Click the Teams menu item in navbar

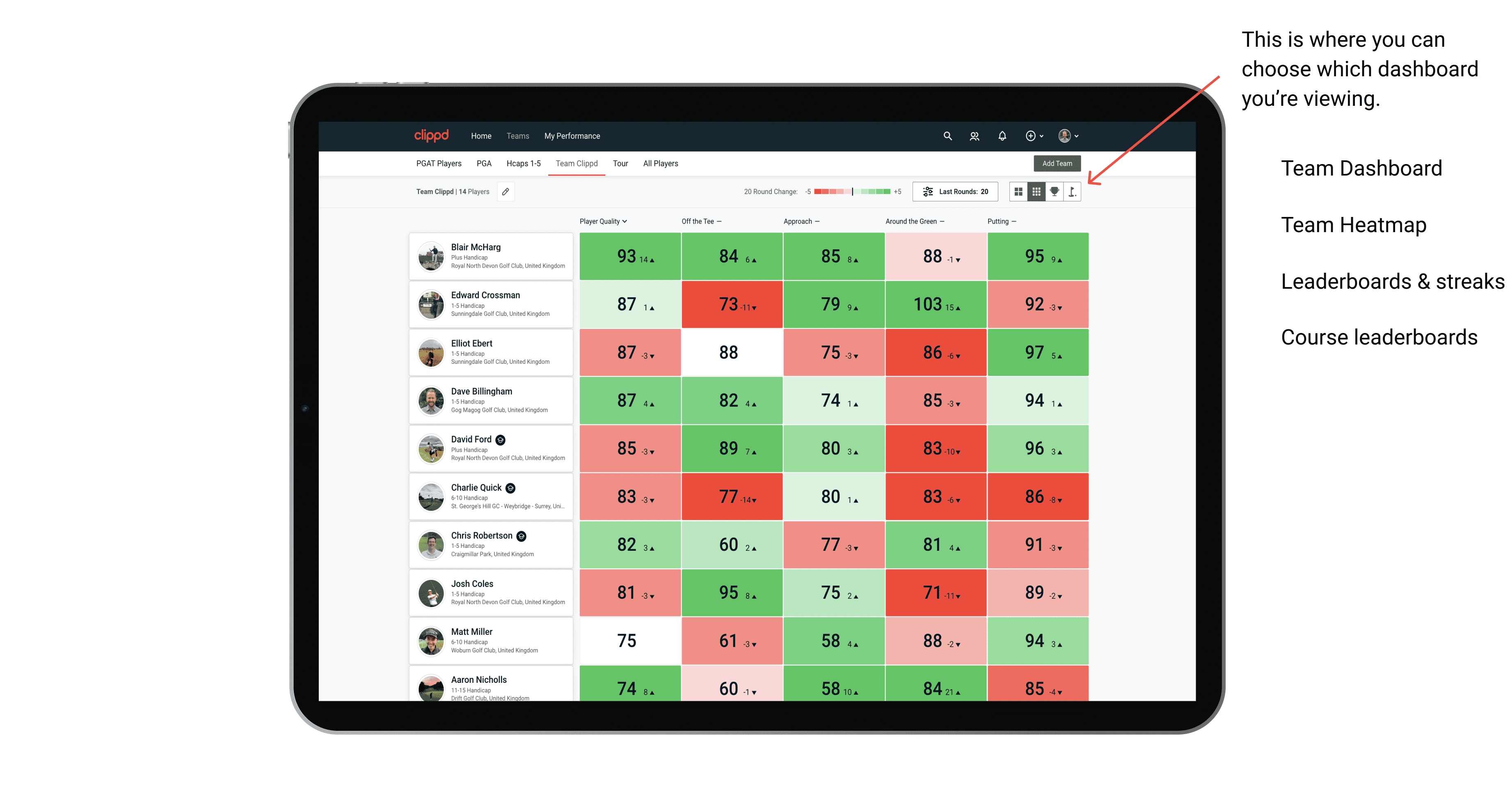pos(517,136)
